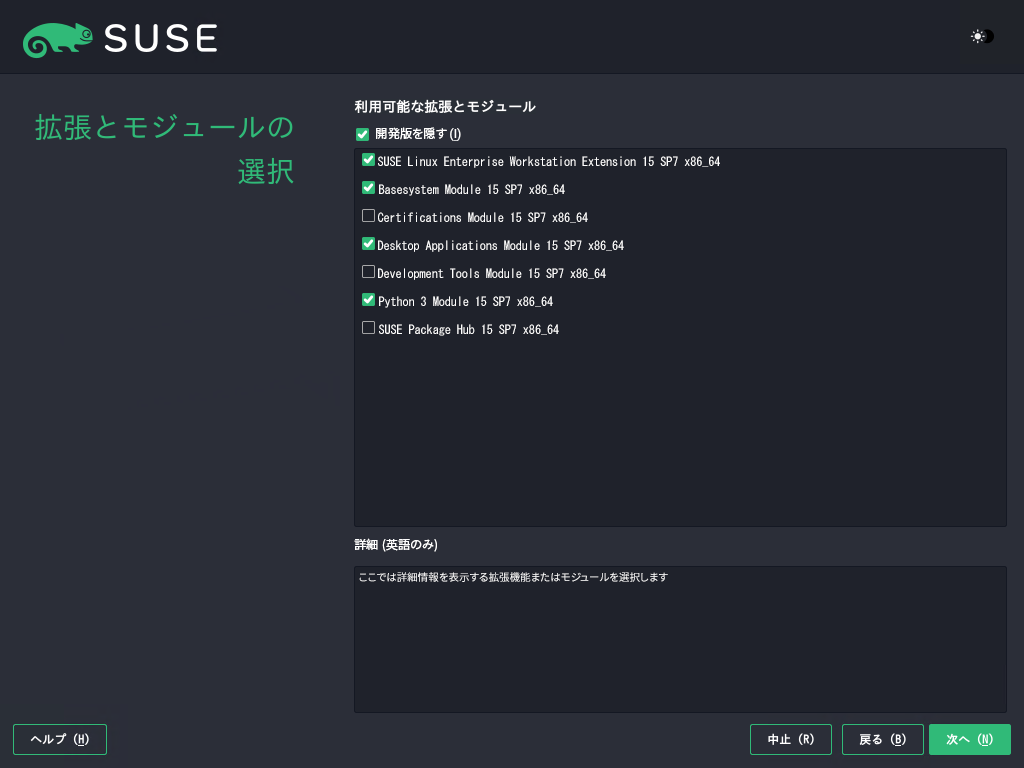Click the 中止 (R) abort button
Screen dimensions: 1024x768
791,739
